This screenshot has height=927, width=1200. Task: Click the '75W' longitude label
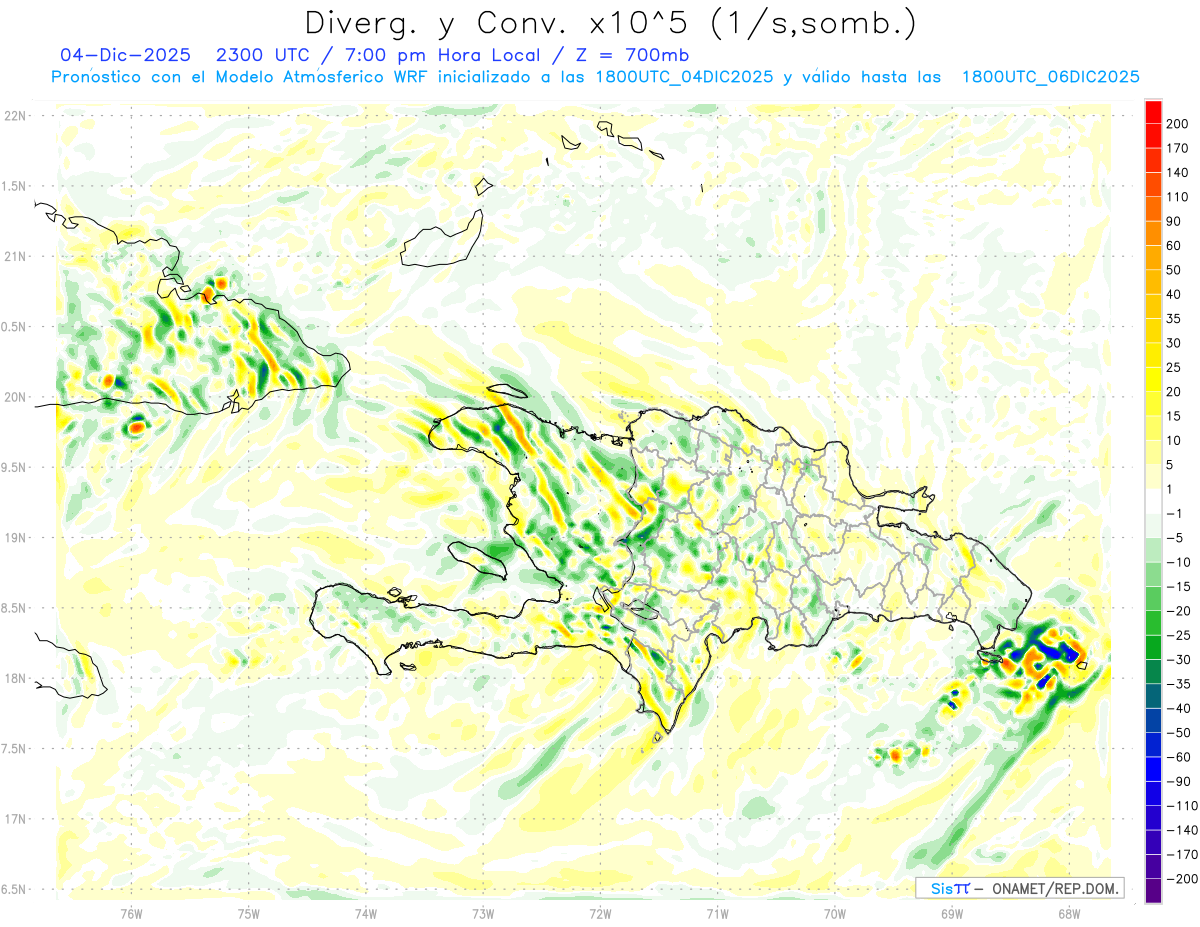tap(249, 913)
